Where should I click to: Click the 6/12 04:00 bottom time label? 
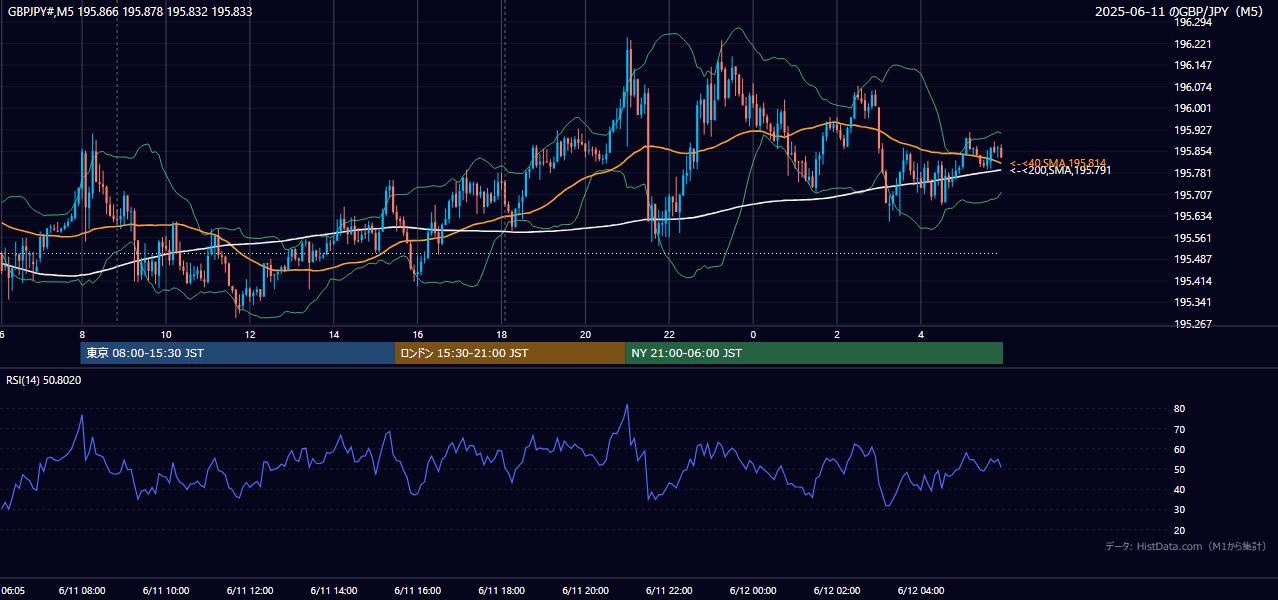tap(921, 590)
